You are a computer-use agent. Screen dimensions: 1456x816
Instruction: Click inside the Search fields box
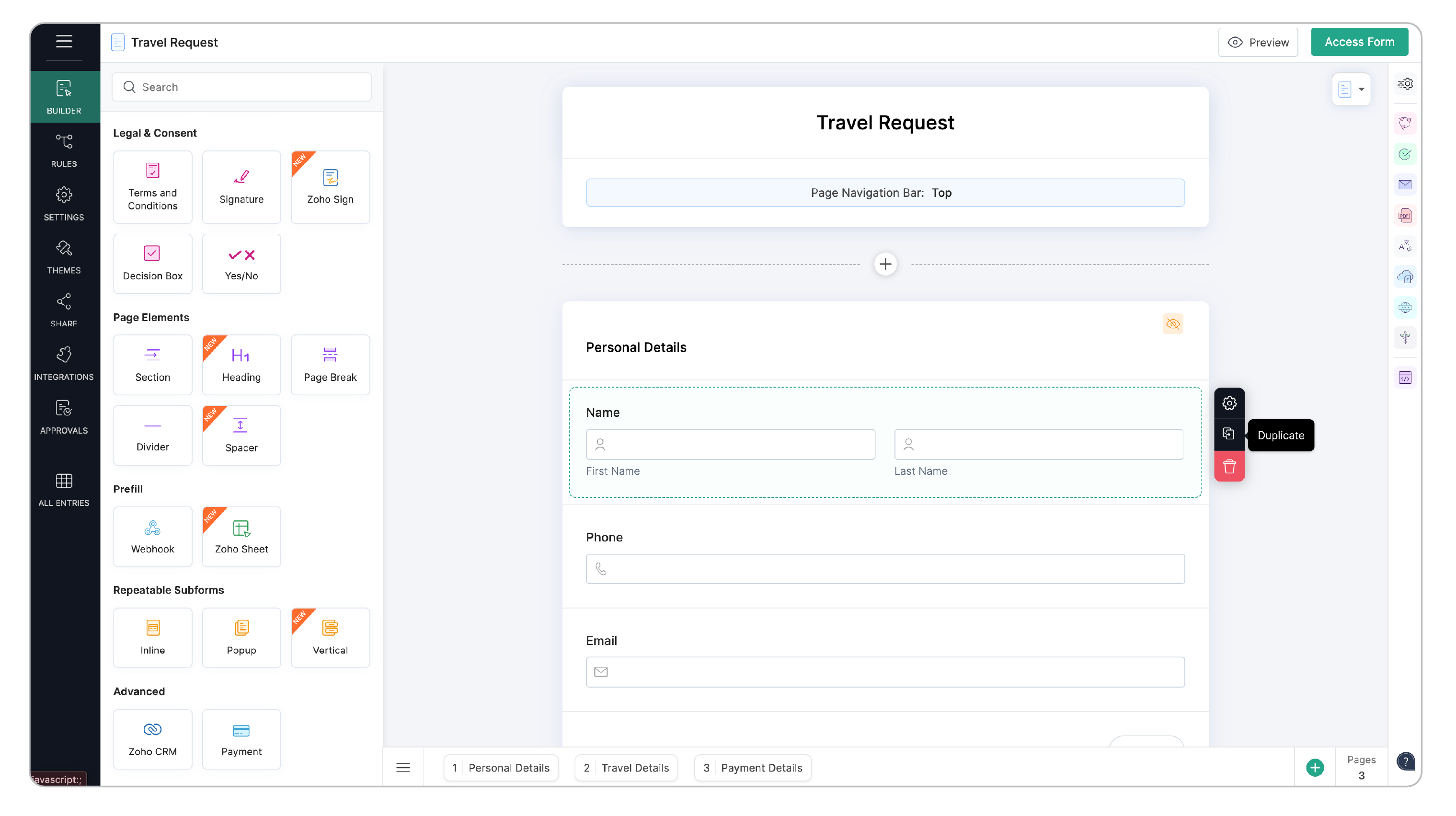tap(241, 86)
